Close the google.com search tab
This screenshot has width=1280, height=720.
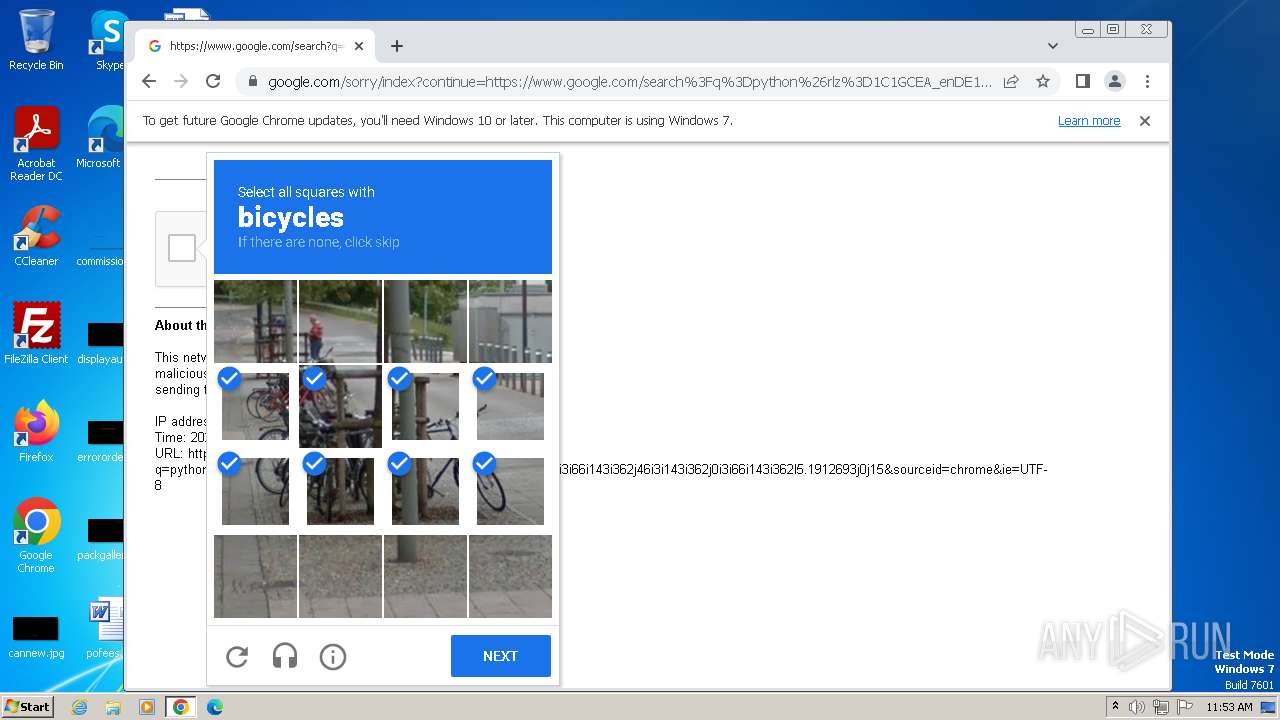click(x=359, y=46)
